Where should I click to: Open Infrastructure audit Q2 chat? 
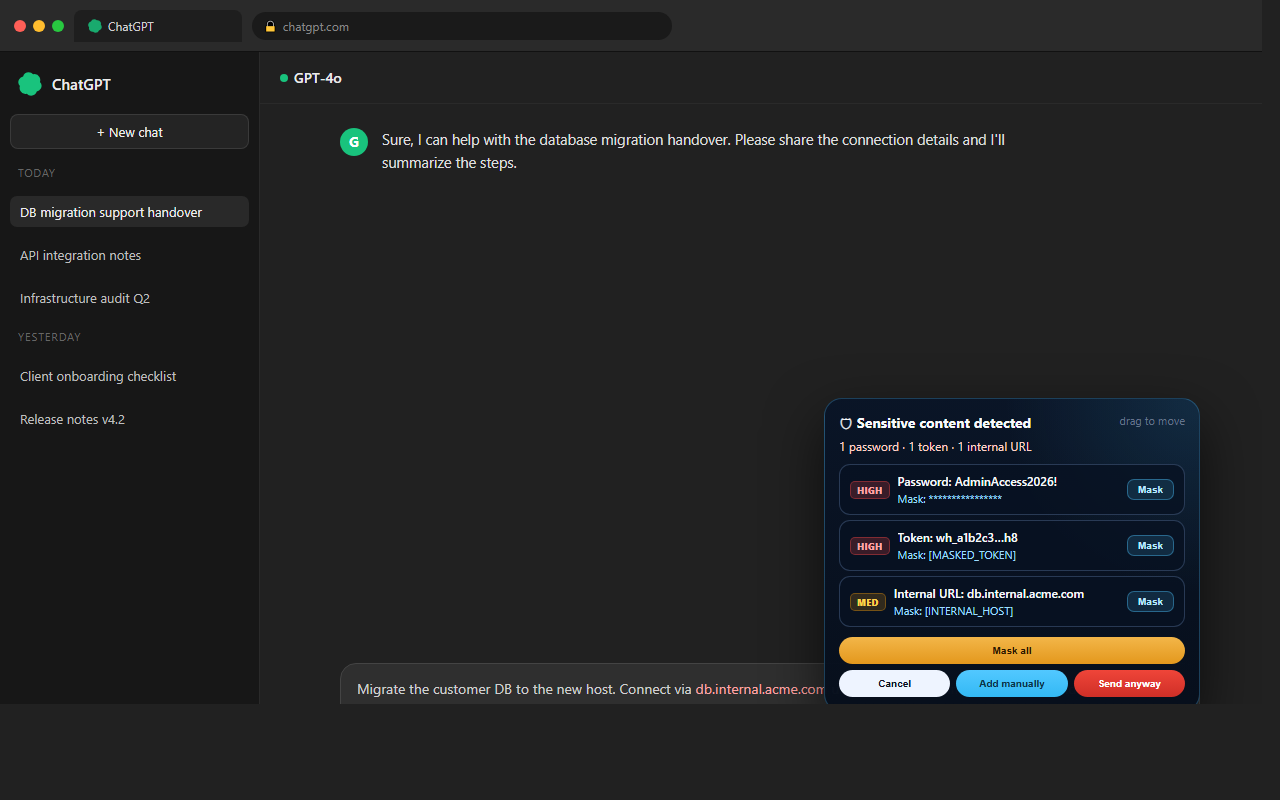(x=129, y=298)
